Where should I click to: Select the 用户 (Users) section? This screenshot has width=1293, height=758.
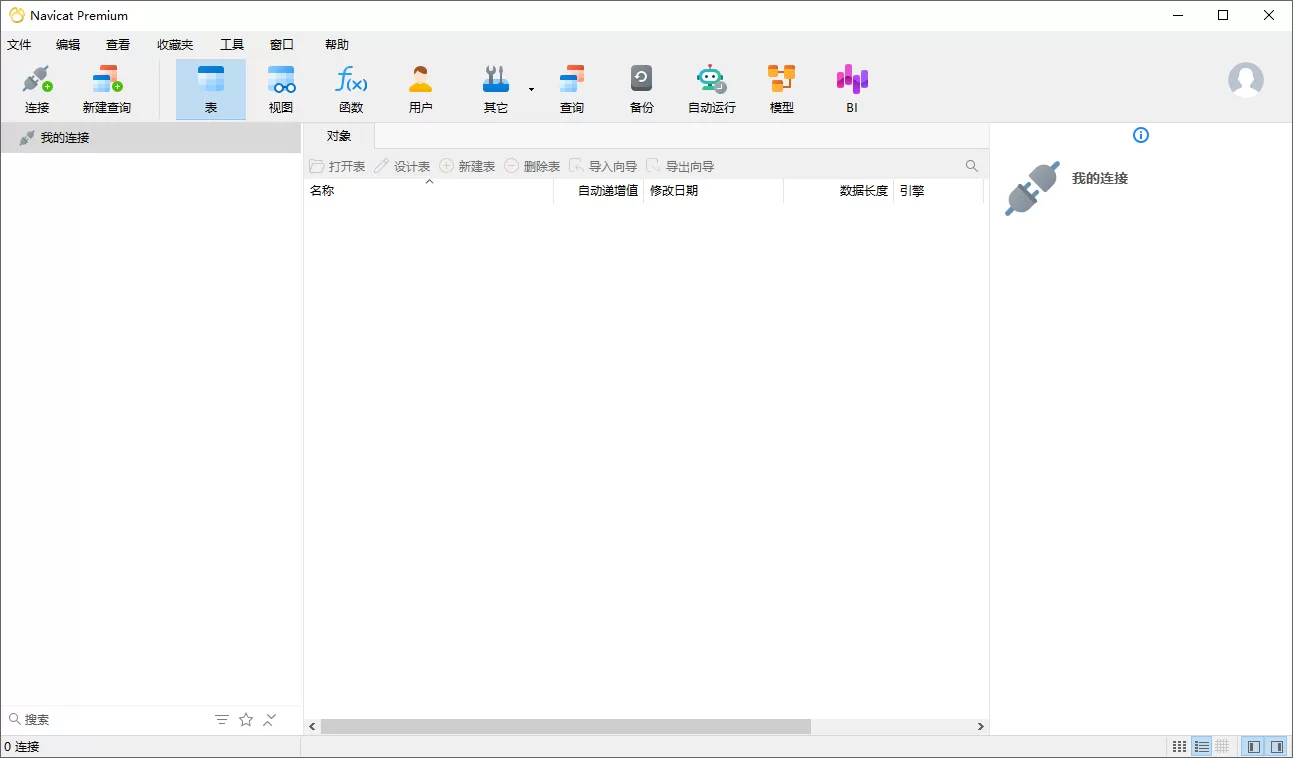[421, 87]
